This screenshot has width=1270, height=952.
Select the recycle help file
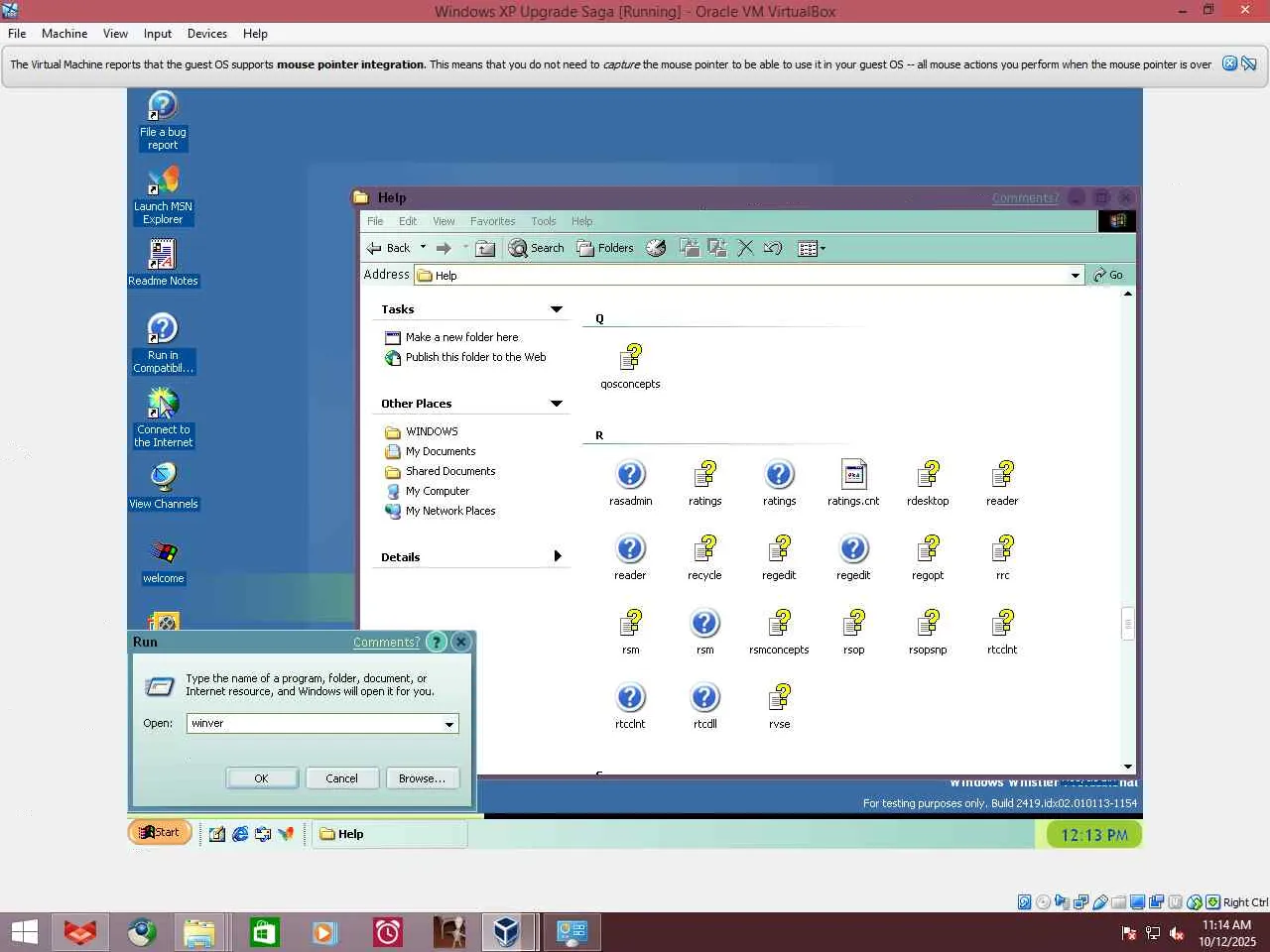(704, 557)
